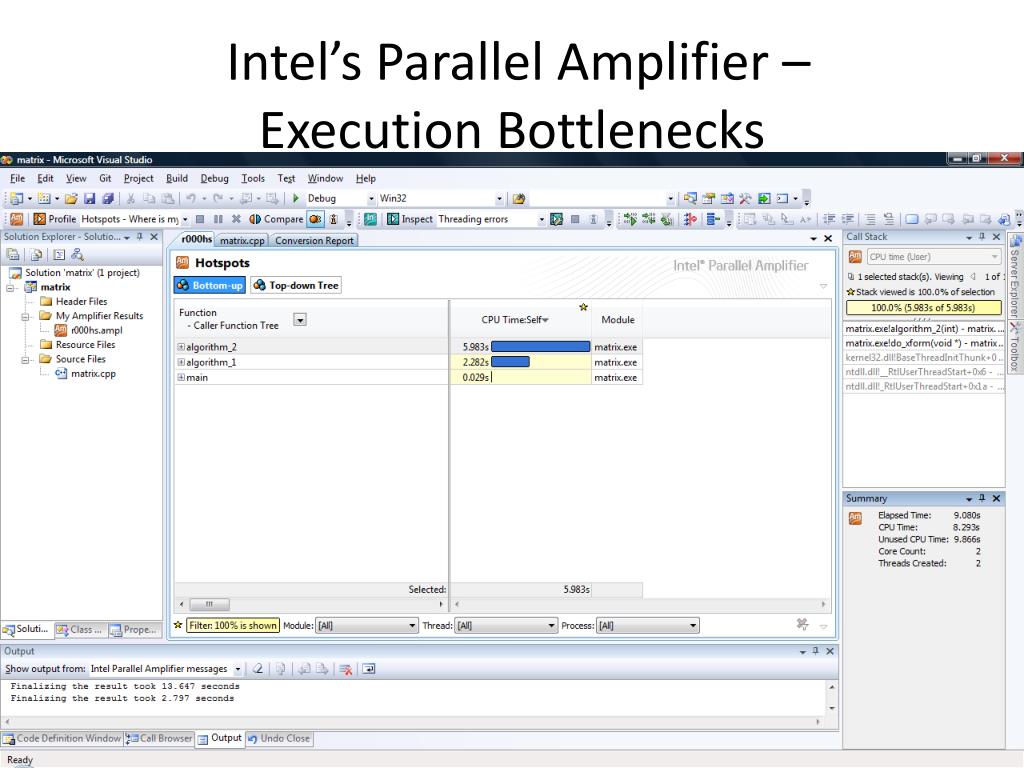Expand the algorithm_1 function row

pyautogui.click(x=181, y=362)
